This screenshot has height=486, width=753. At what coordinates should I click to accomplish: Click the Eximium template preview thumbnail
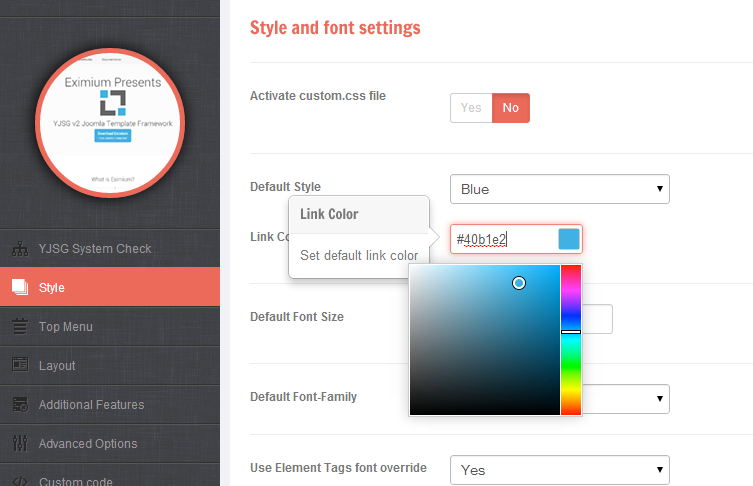click(110, 123)
